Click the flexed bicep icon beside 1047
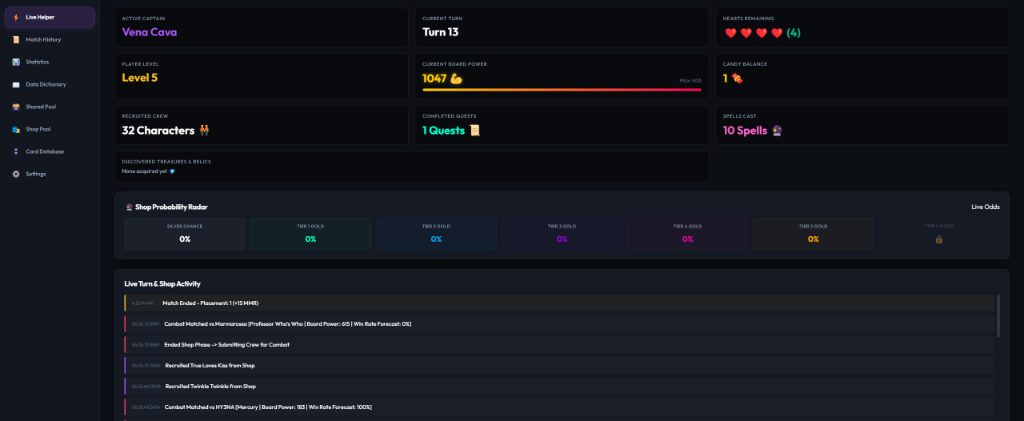The image size is (1024, 421). (x=456, y=78)
